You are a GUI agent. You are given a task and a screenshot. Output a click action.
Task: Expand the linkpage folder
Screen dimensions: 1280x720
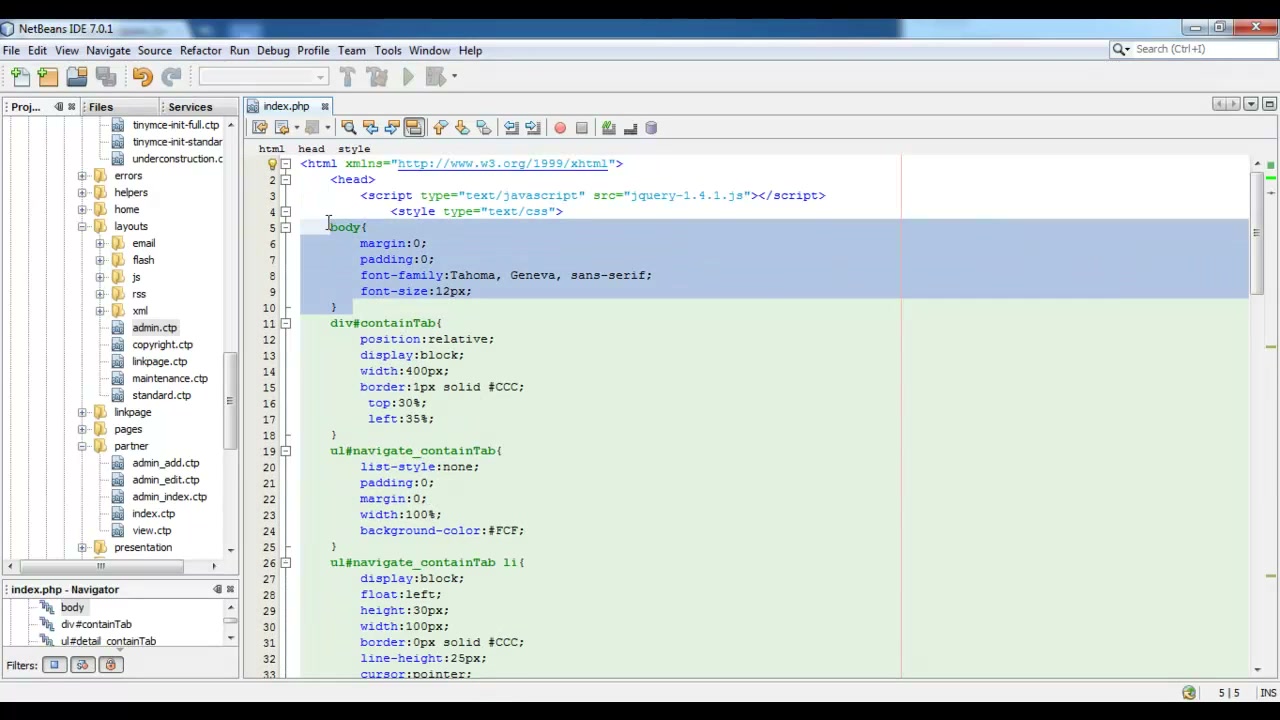pos(82,412)
